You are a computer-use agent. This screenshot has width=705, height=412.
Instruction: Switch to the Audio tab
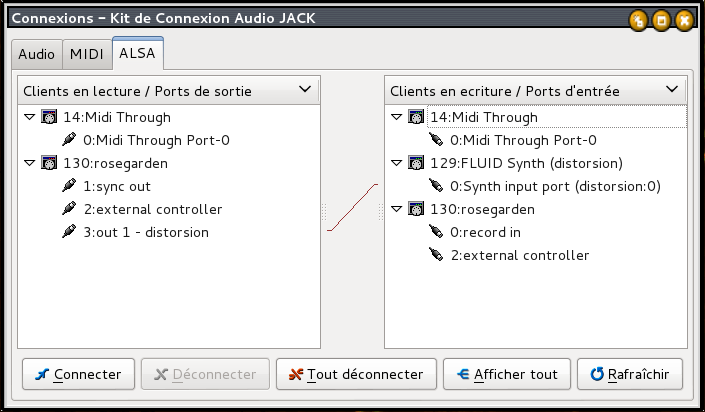[36, 54]
